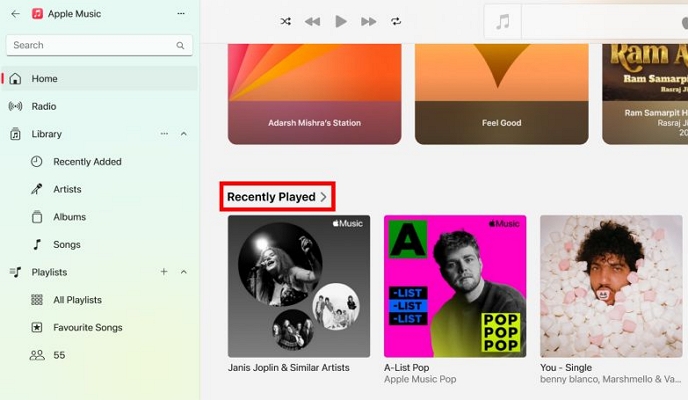Collapse the Library section chevron
This screenshot has width=688, height=400.
pyautogui.click(x=183, y=133)
